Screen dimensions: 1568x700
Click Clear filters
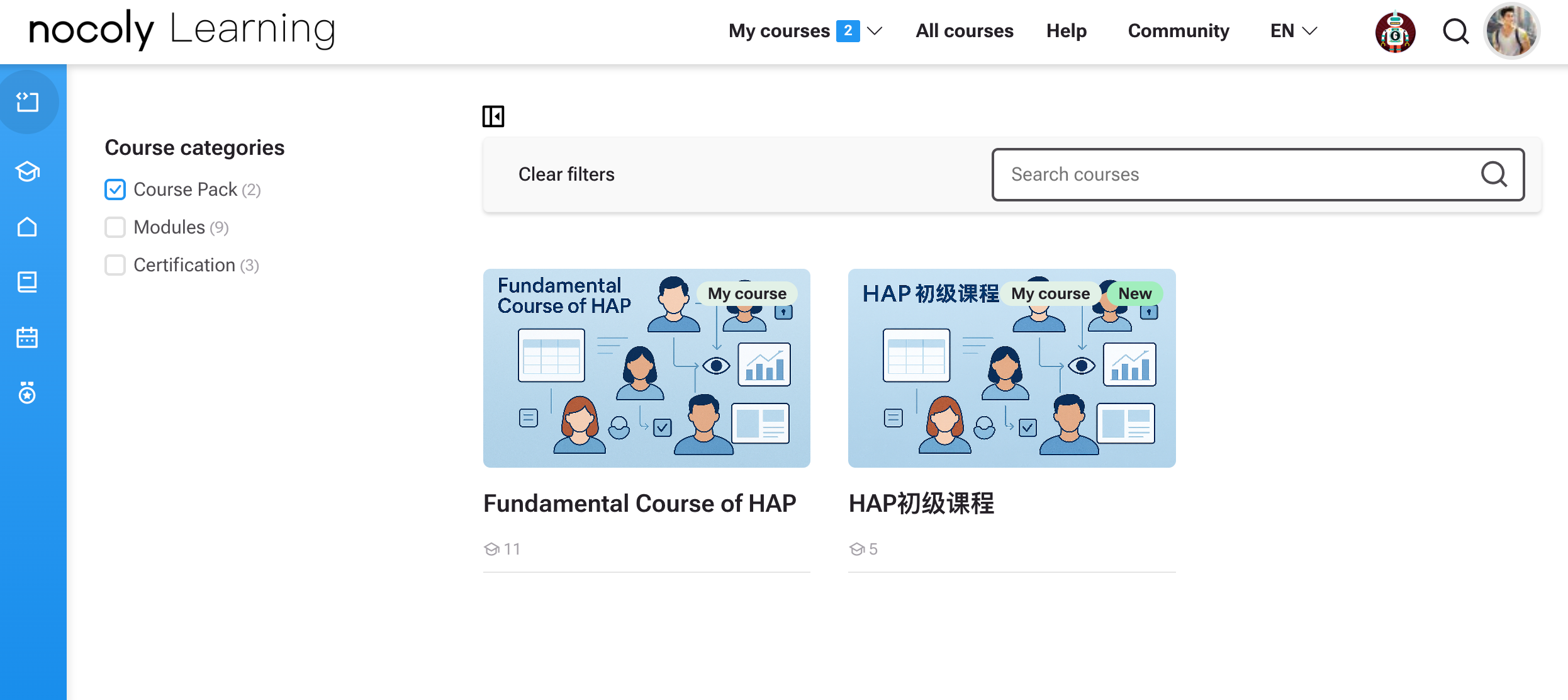[x=566, y=174]
